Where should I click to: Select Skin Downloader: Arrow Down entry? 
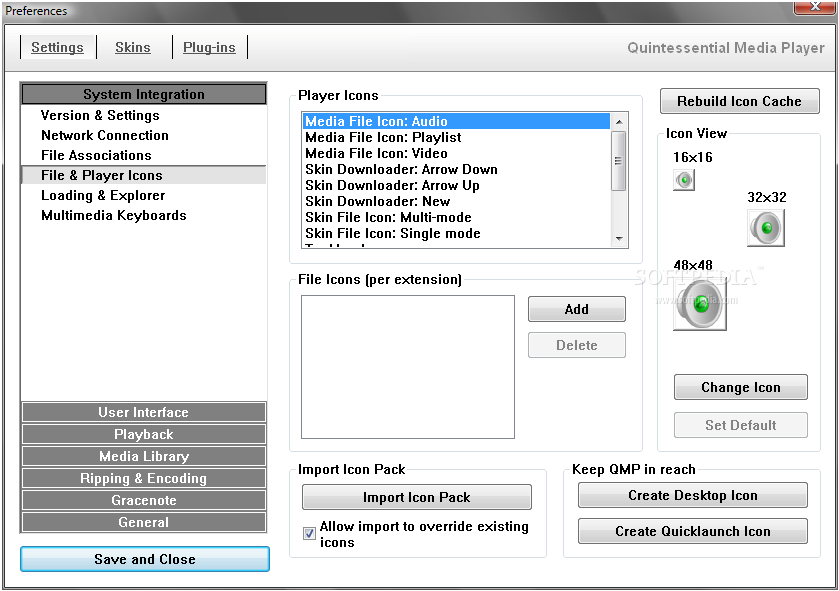click(456, 170)
